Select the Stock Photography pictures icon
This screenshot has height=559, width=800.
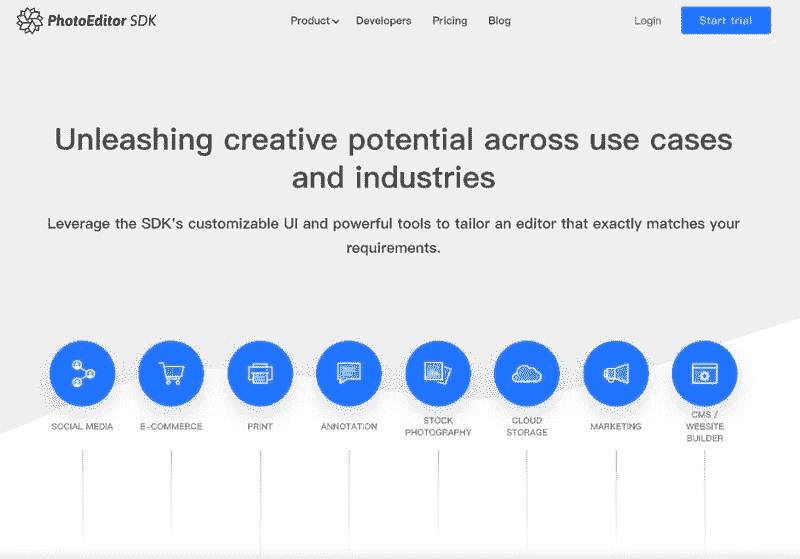tap(438, 374)
